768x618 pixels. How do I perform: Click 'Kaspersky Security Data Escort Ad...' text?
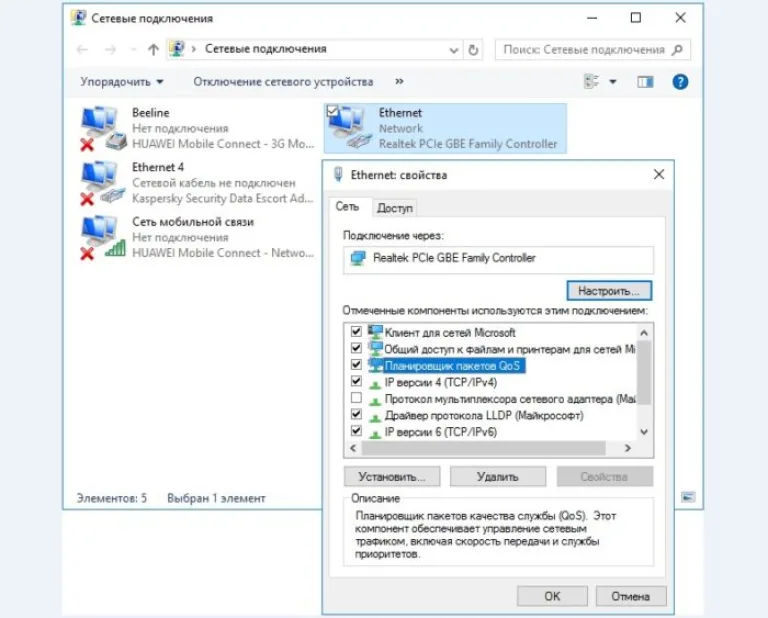[222, 198]
